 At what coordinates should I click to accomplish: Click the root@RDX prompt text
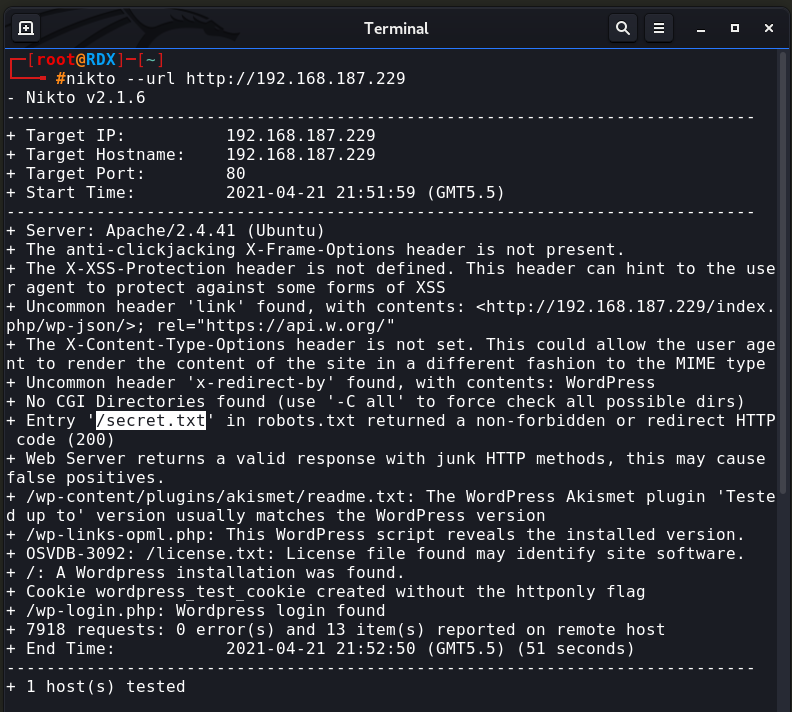76,60
